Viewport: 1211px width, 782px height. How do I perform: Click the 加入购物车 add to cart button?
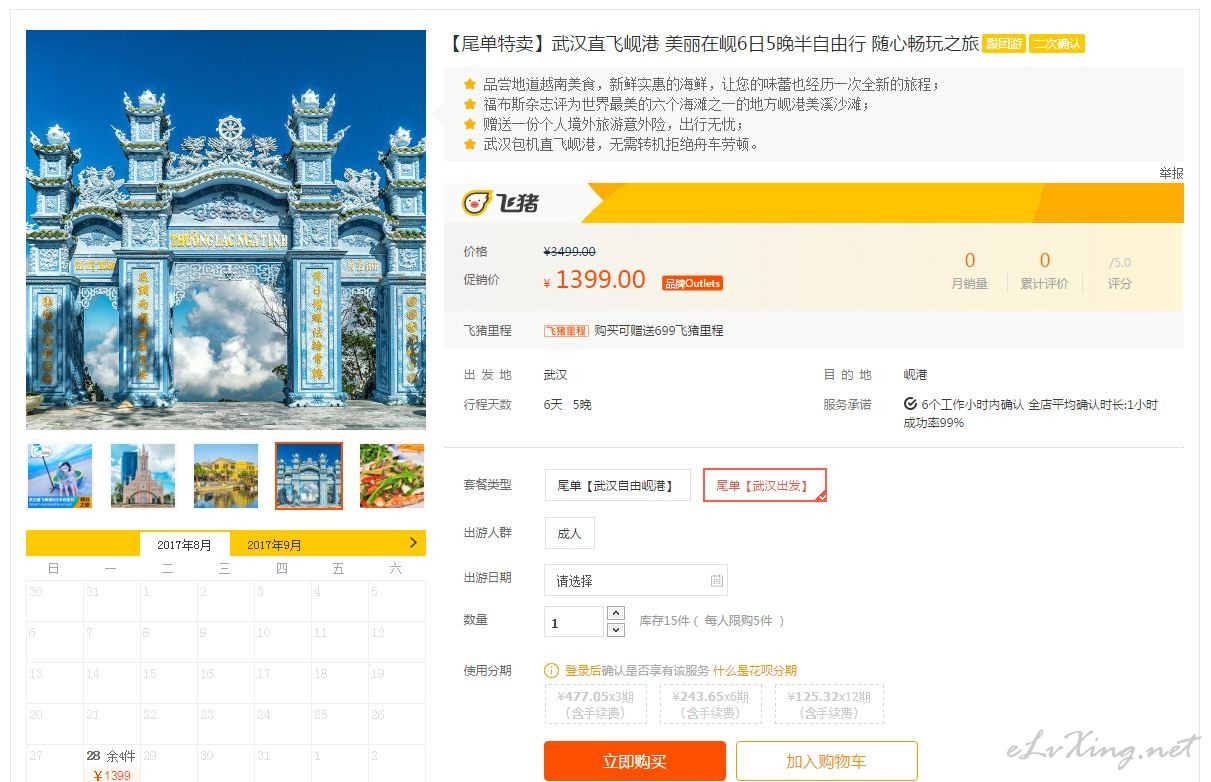826,761
